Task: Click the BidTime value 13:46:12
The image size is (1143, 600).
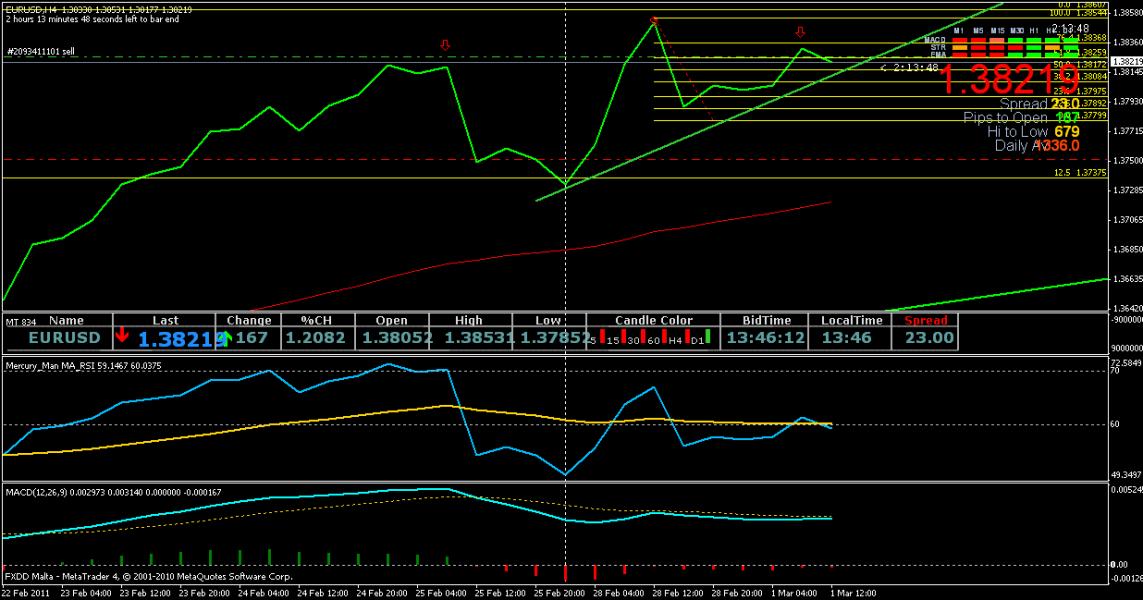Action: tap(765, 338)
